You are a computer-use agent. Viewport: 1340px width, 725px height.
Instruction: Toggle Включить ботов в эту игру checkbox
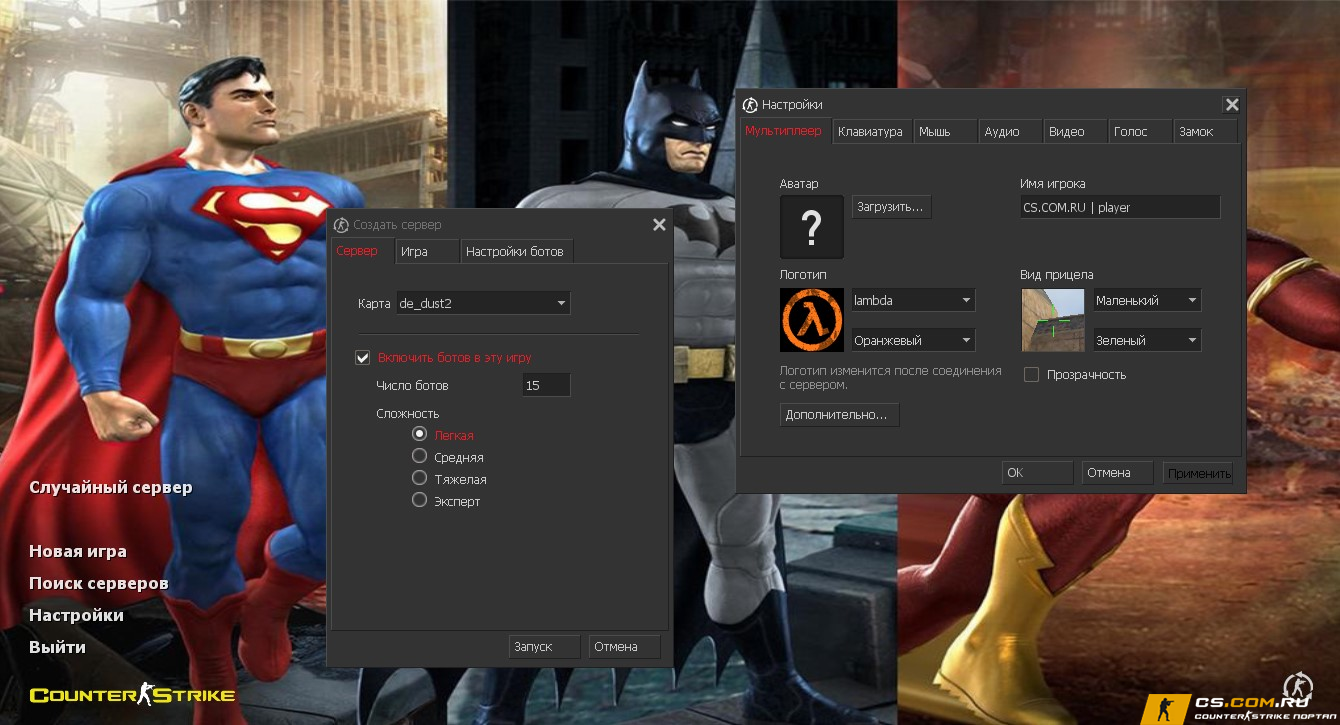coord(363,357)
